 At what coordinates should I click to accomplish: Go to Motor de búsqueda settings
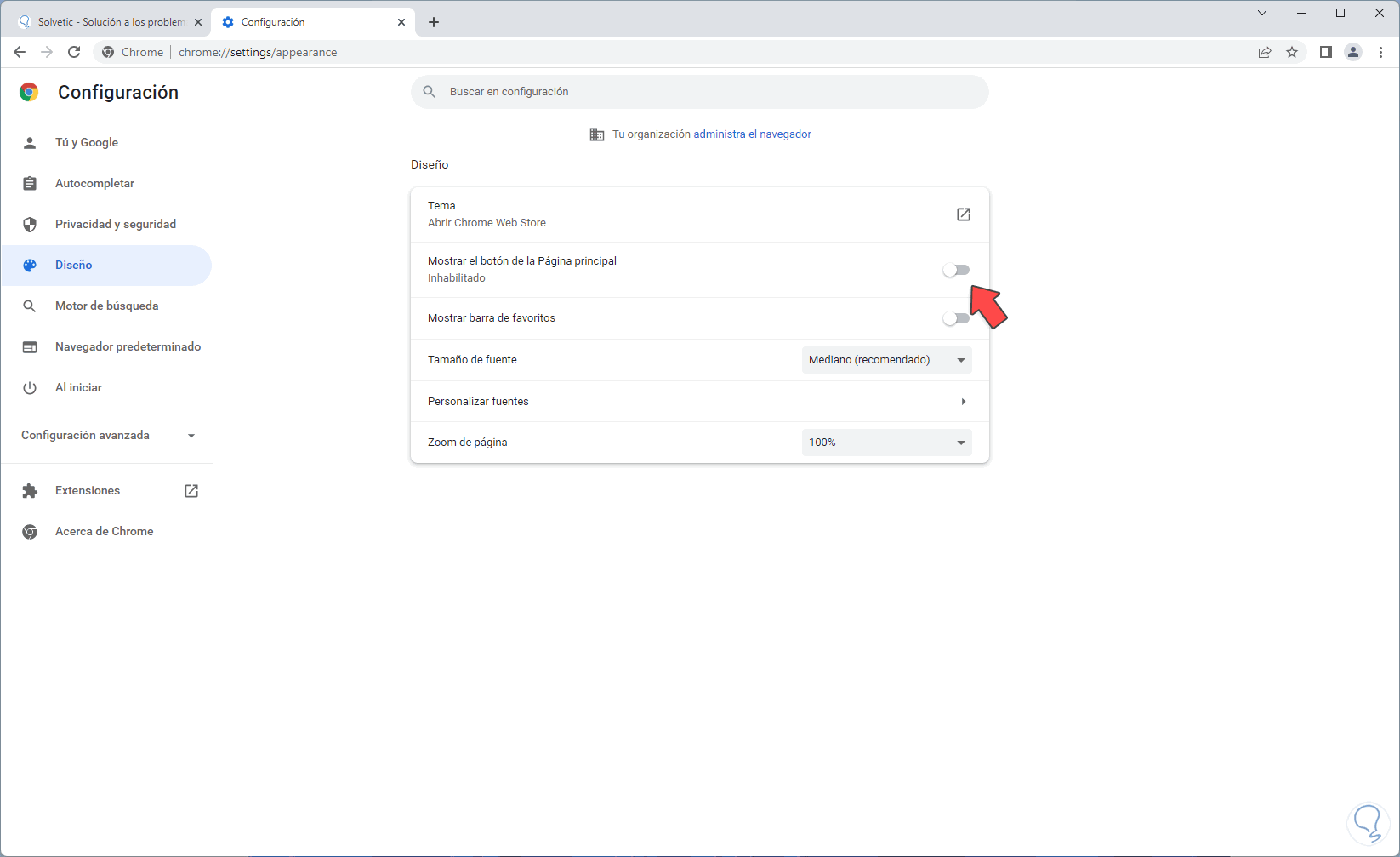point(106,306)
